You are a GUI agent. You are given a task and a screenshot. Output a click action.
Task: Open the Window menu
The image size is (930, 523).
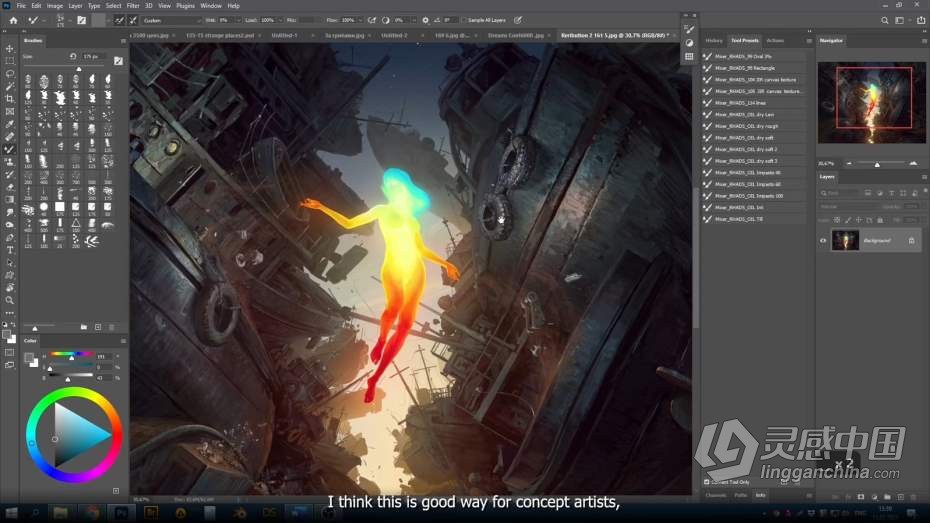tap(211, 6)
